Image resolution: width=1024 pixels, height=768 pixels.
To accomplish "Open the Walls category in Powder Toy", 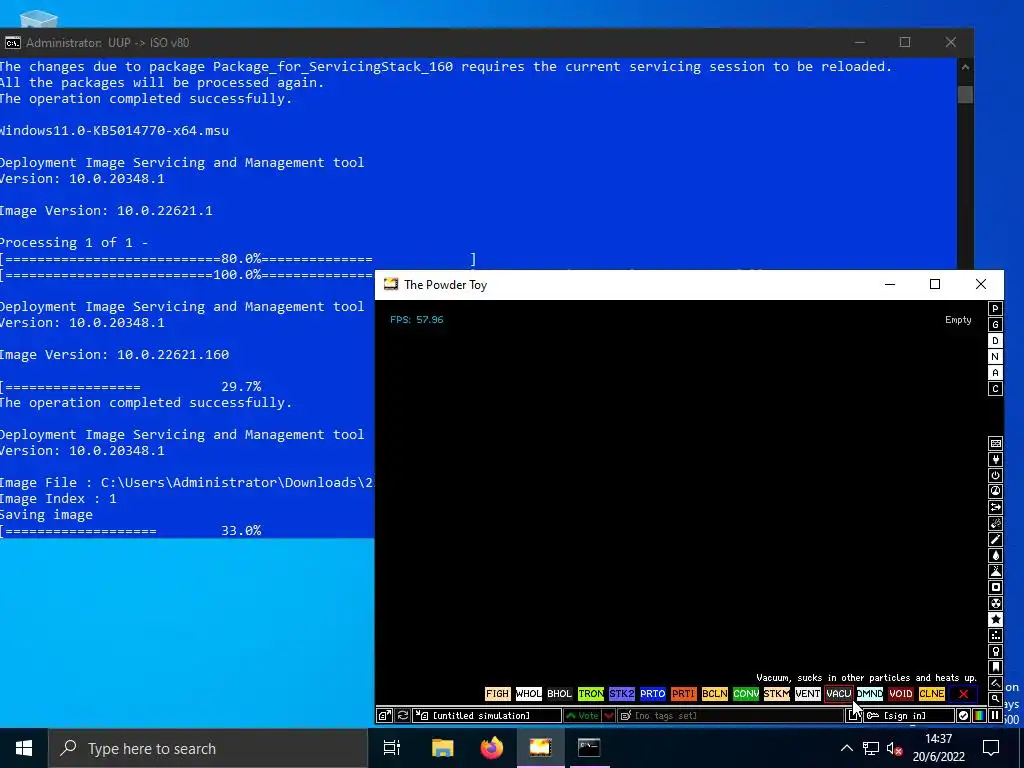I will click(995, 443).
